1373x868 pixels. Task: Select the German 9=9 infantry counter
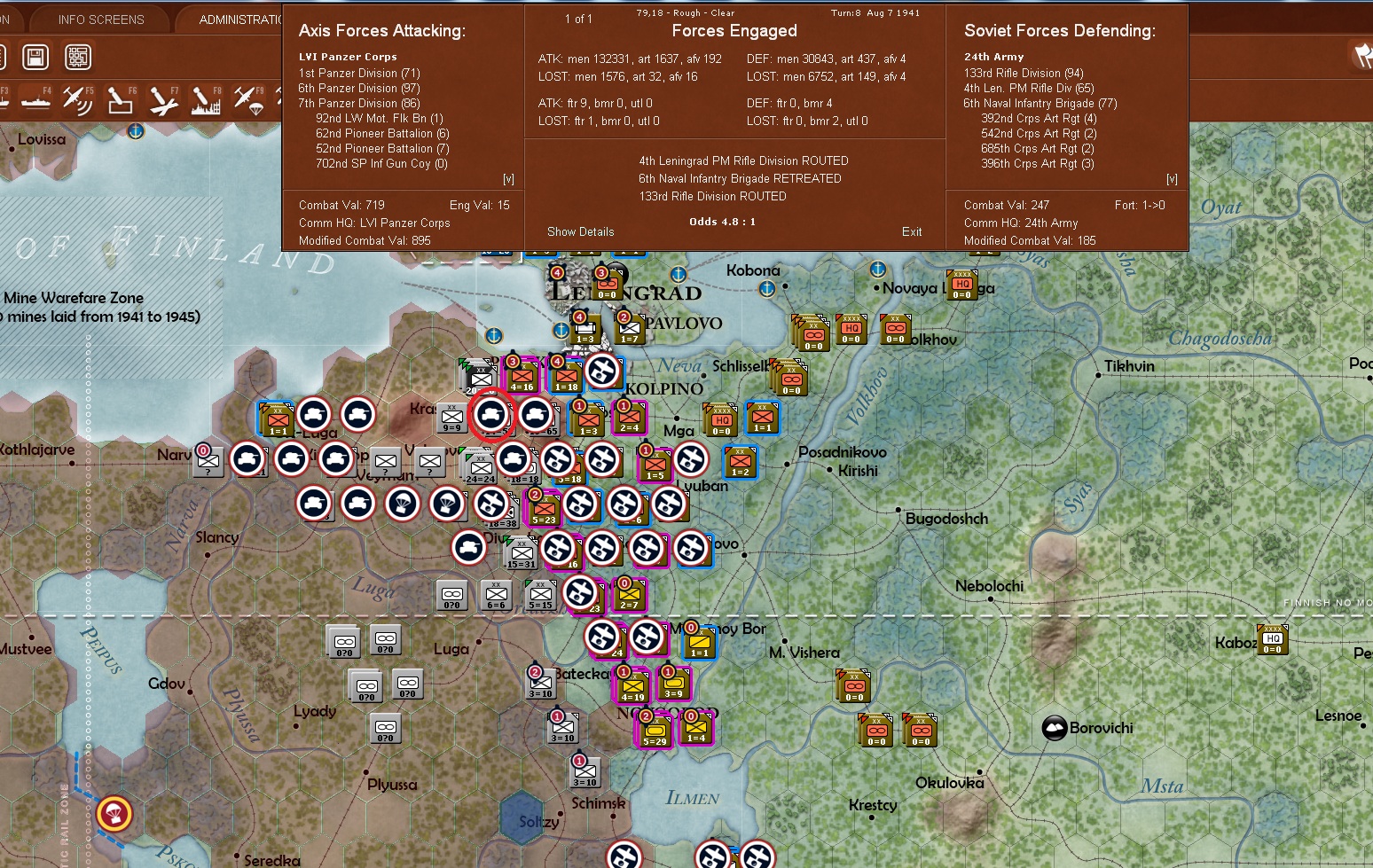[x=452, y=418]
